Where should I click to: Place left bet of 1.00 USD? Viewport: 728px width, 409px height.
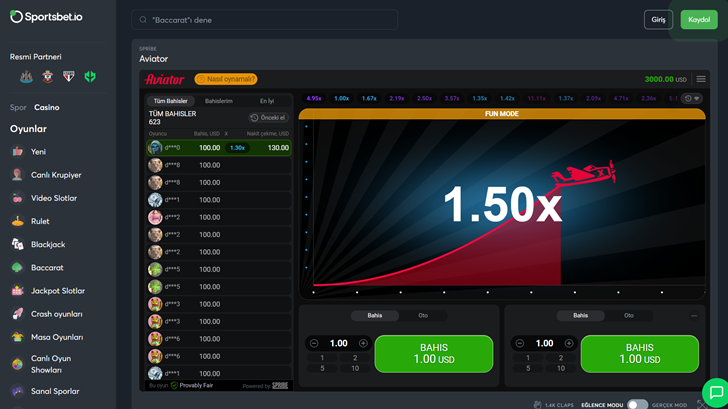tap(434, 354)
